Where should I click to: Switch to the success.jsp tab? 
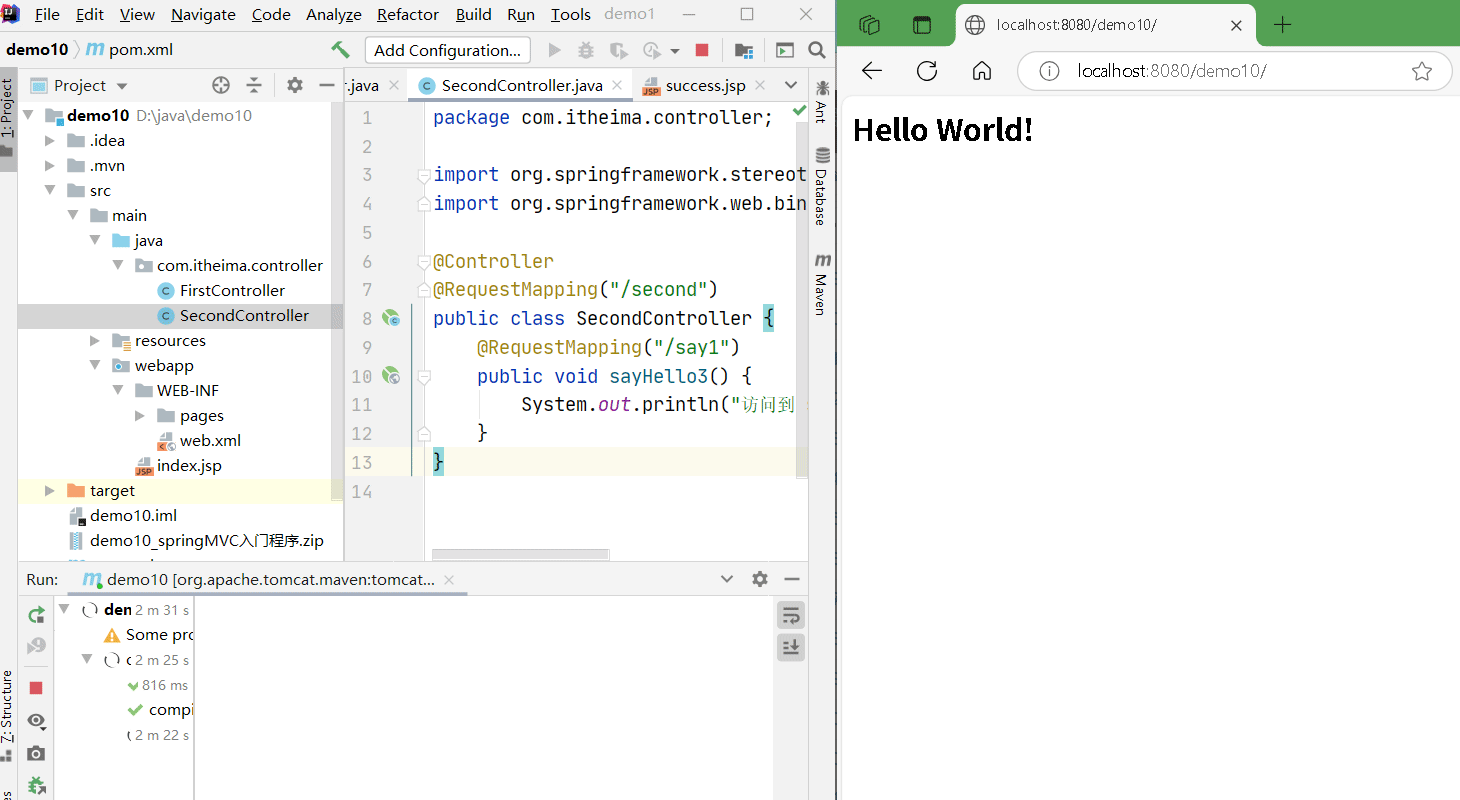tap(704, 85)
